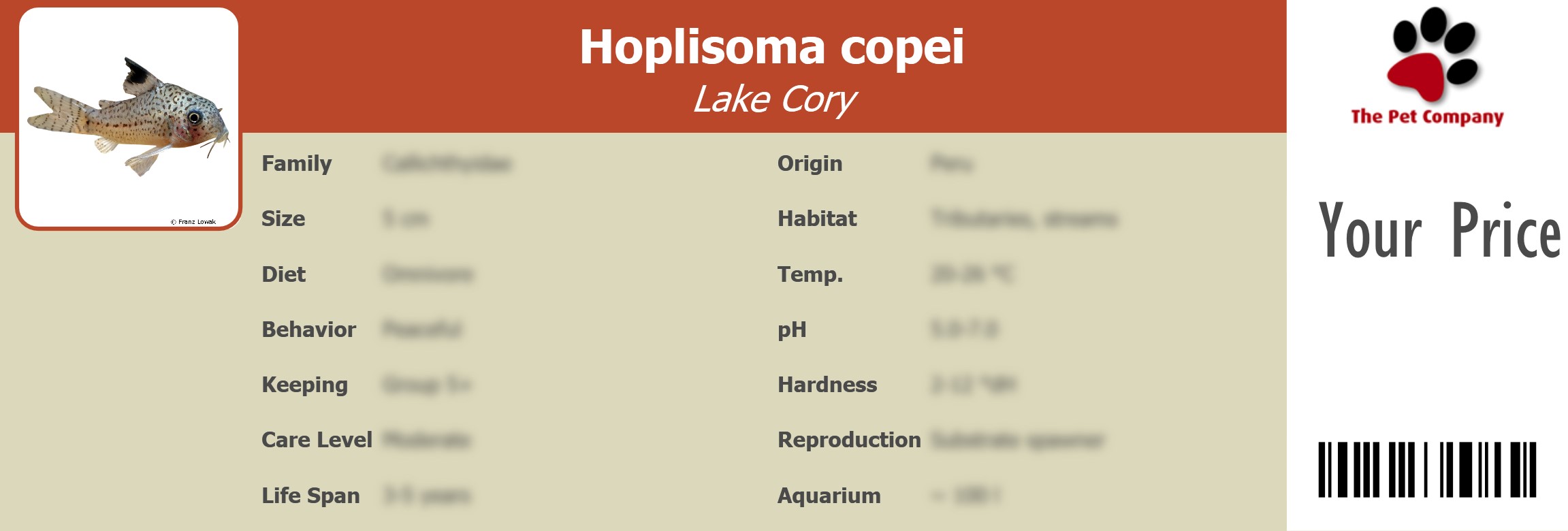1568x531 pixels.
Task: Click the Temp. label
Action: 810,274
